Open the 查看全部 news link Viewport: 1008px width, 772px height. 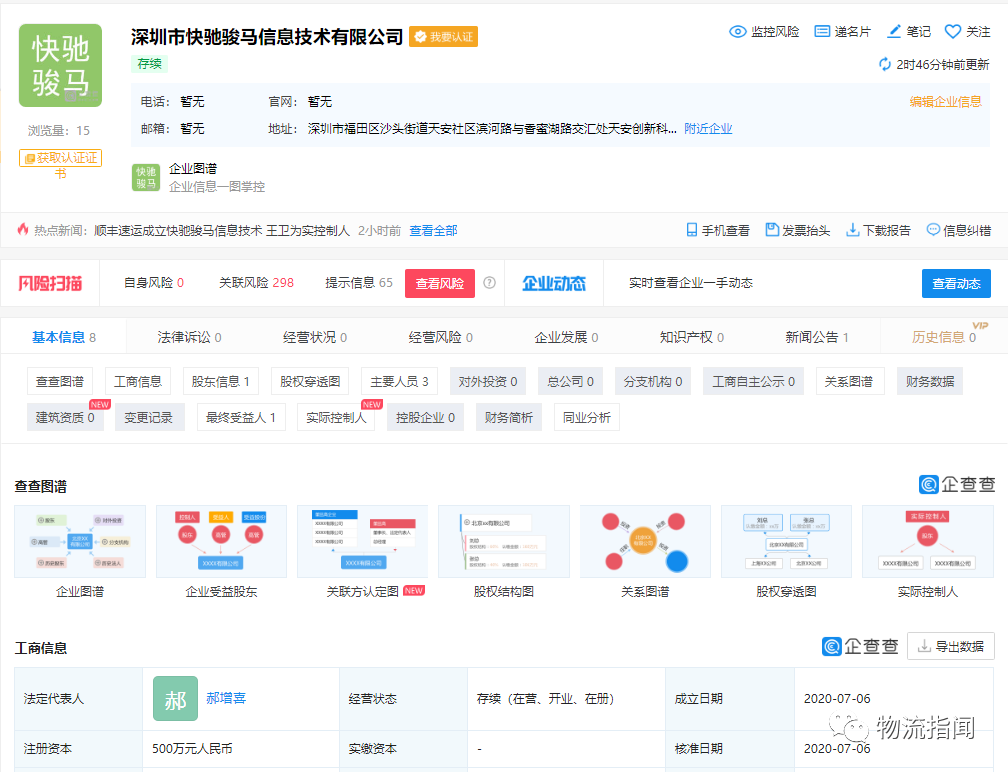[x=433, y=231]
